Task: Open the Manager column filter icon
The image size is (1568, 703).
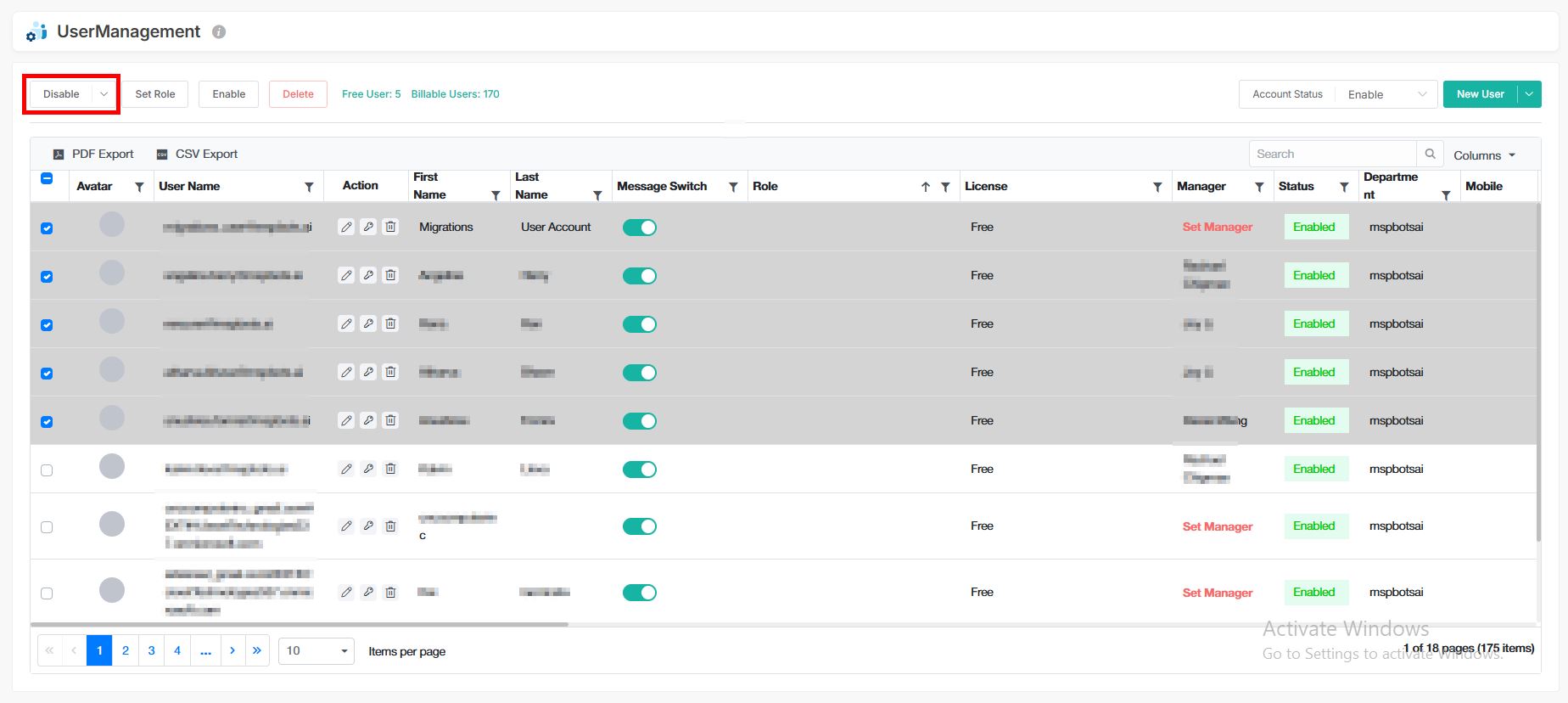Action: pyautogui.click(x=1259, y=187)
